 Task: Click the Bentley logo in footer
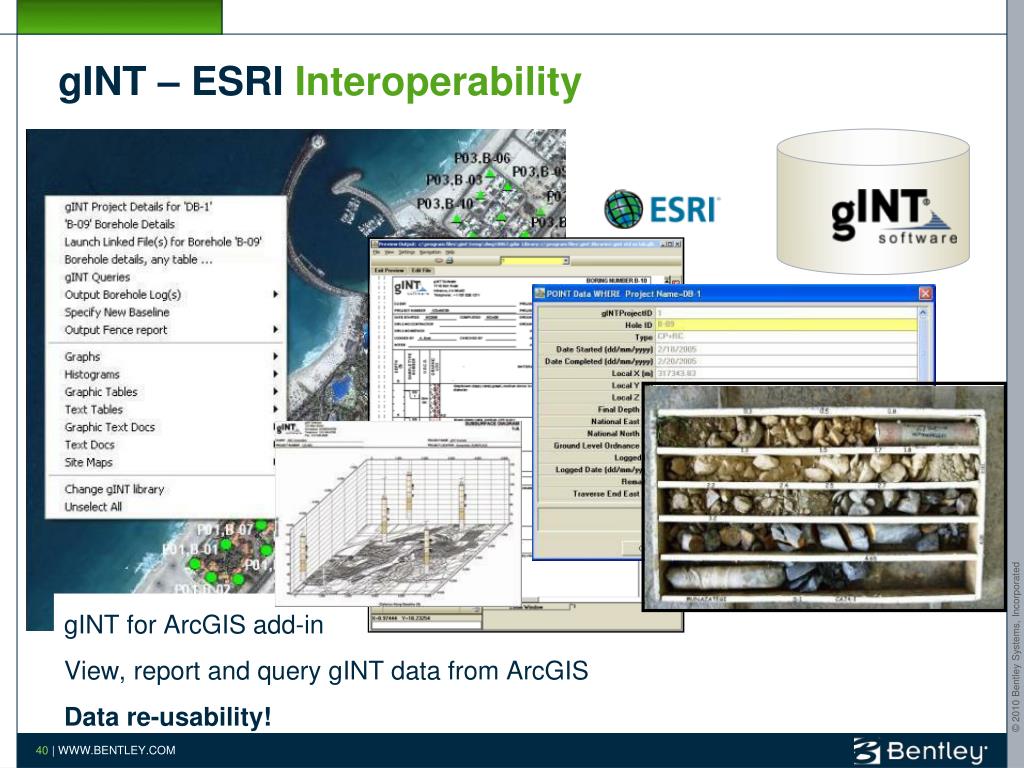pos(921,751)
